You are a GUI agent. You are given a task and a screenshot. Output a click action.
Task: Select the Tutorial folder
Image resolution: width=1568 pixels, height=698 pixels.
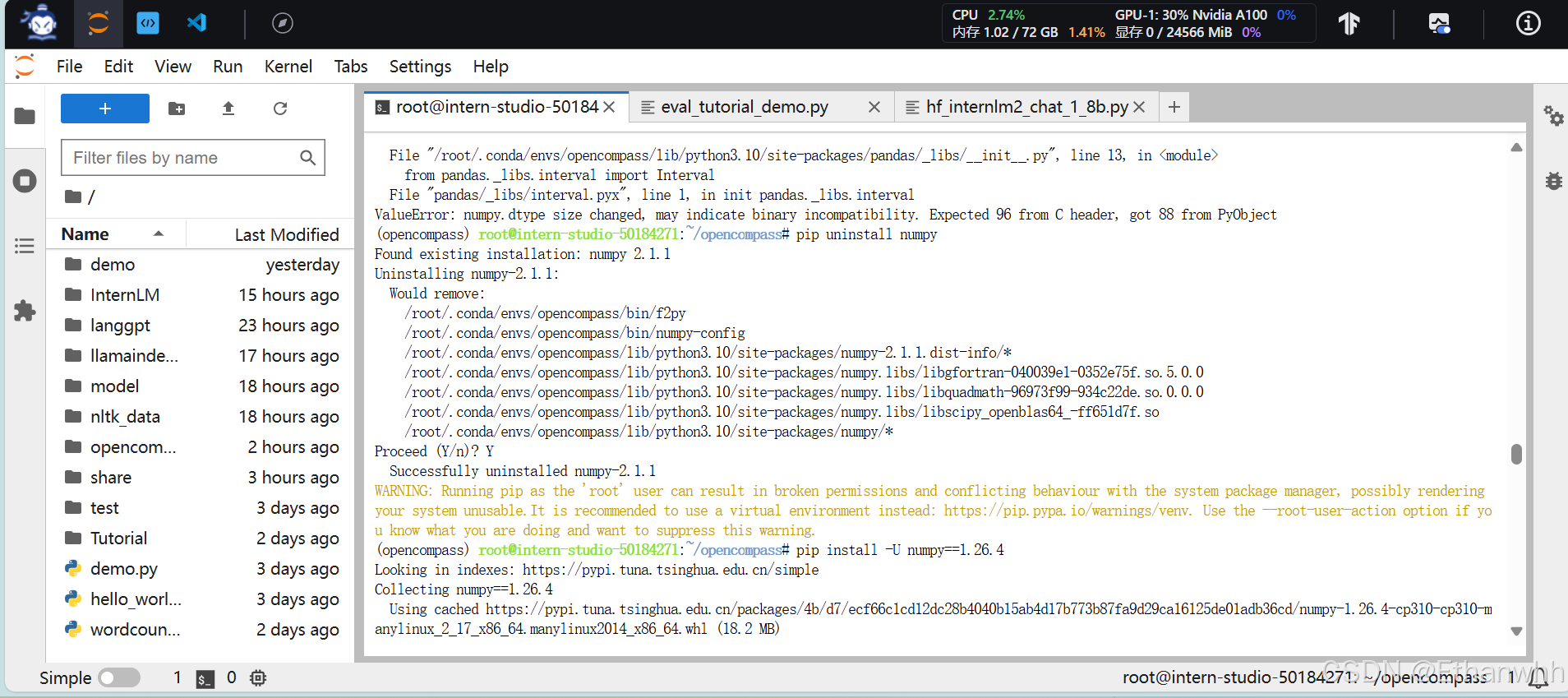(x=200, y=539)
